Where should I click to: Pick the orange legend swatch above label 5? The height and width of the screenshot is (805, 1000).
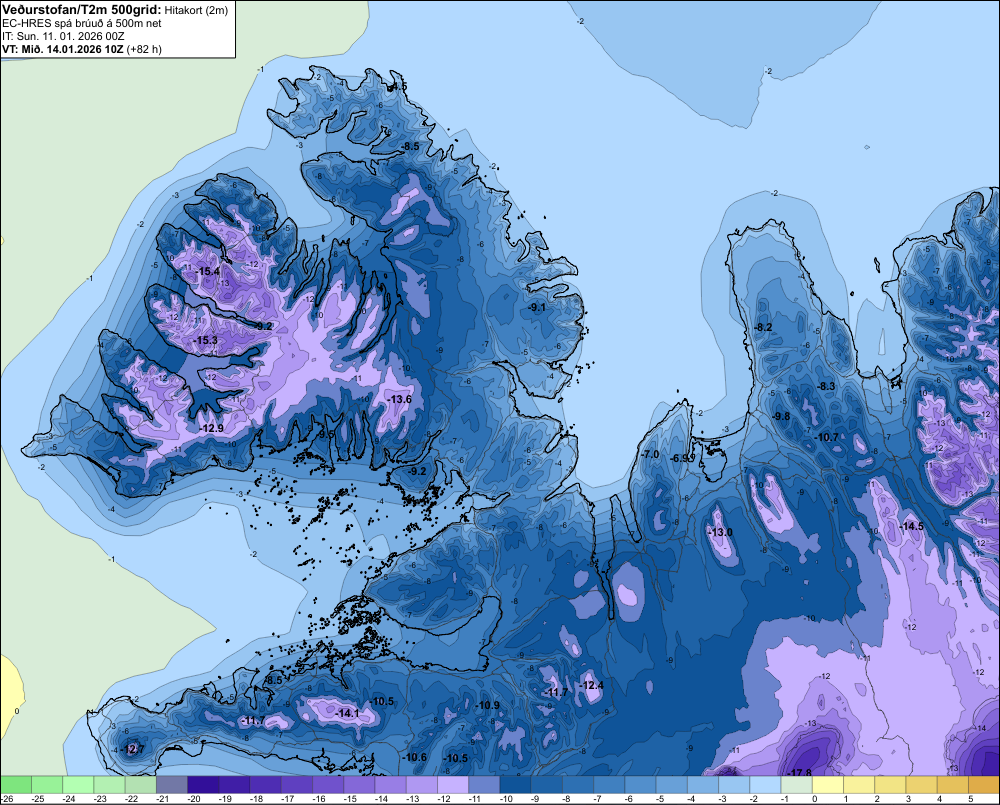(x=984, y=785)
